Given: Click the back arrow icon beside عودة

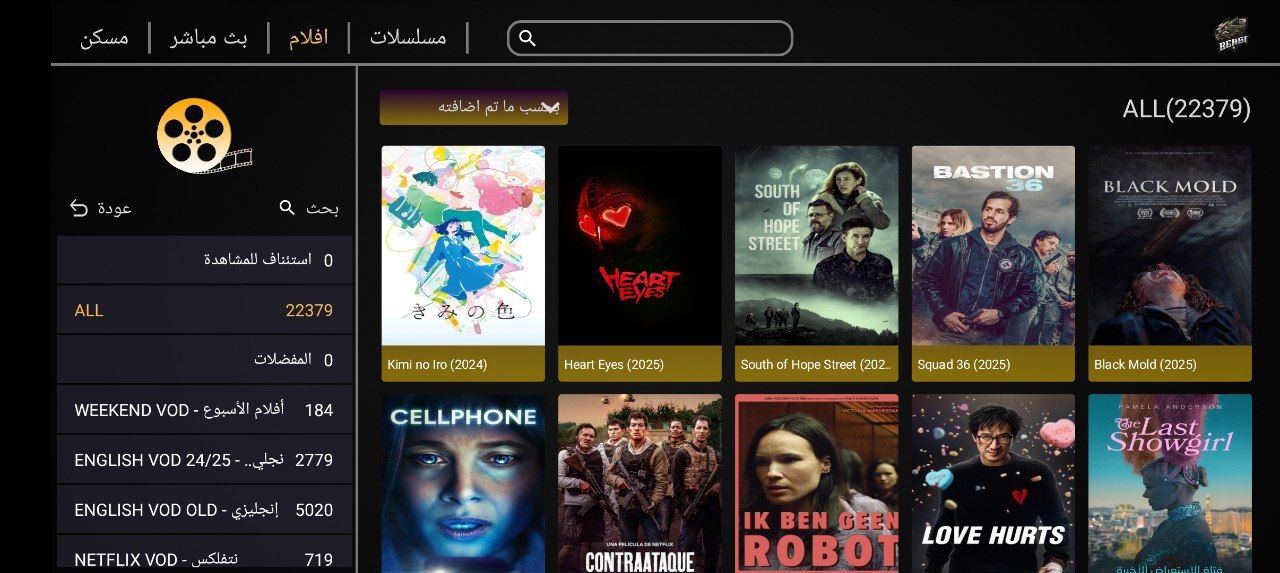Looking at the screenshot, I should click(x=79, y=208).
